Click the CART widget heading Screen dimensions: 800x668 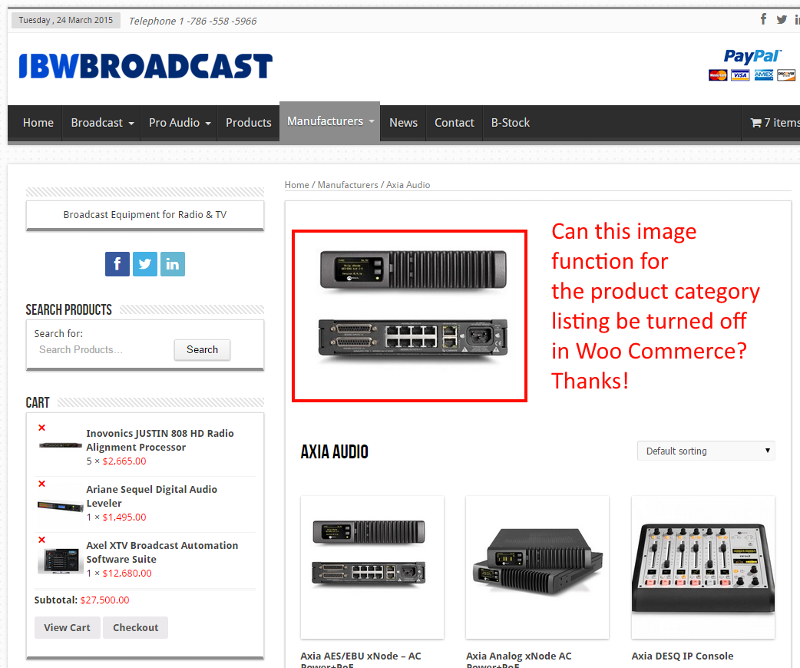coord(38,403)
